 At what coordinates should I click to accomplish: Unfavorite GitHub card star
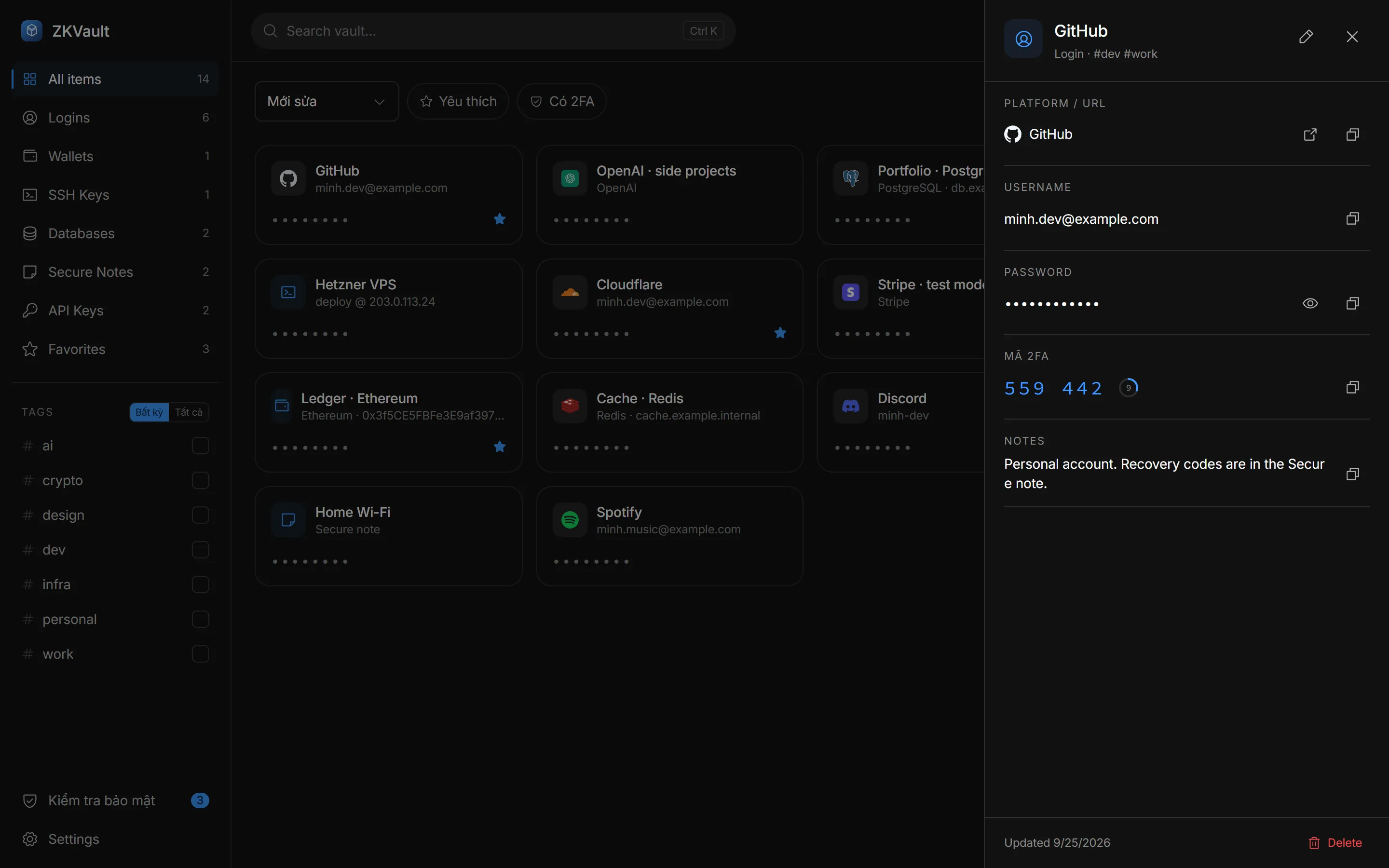point(499,219)
